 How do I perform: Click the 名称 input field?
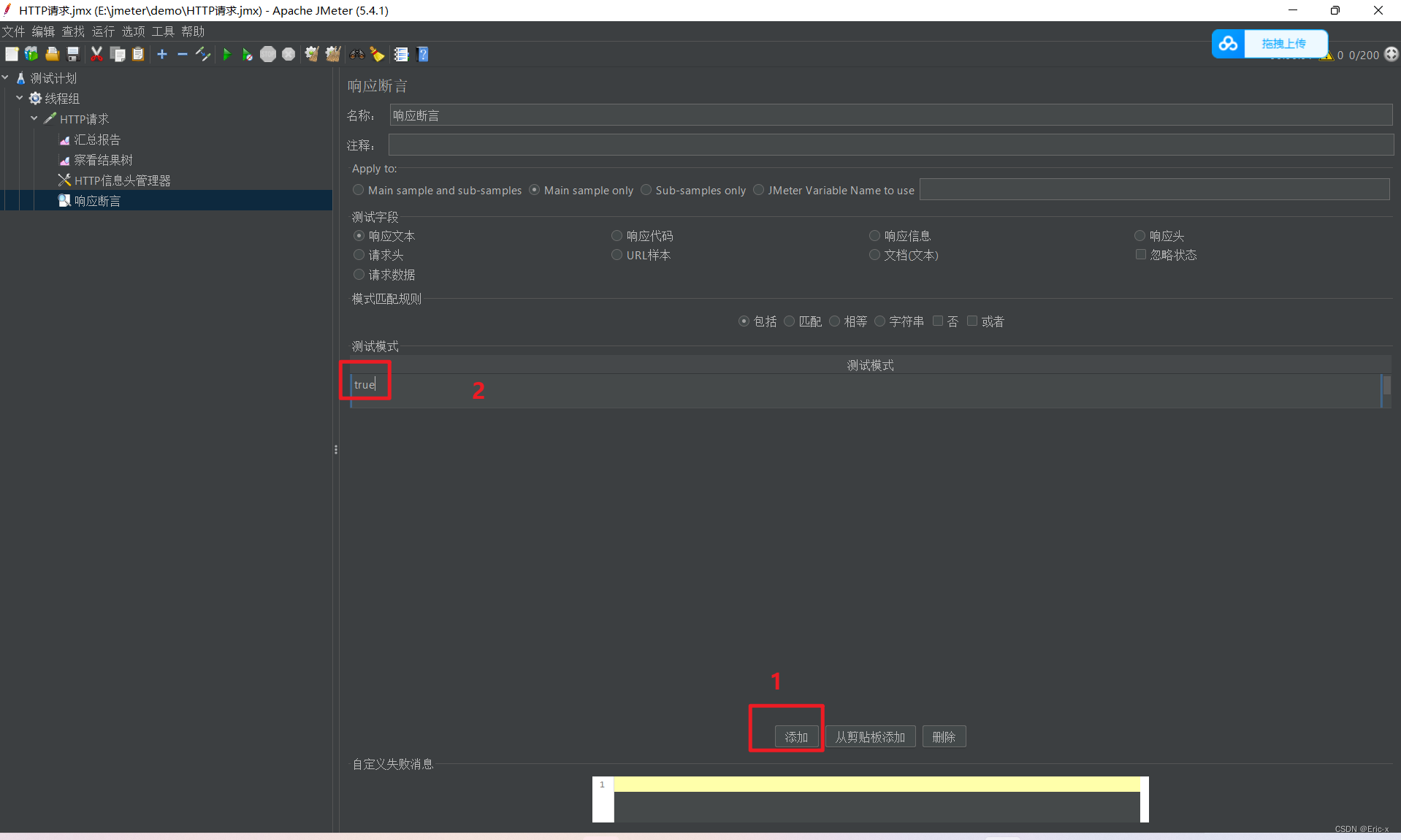pyautogui.click(x=890, y=115)
